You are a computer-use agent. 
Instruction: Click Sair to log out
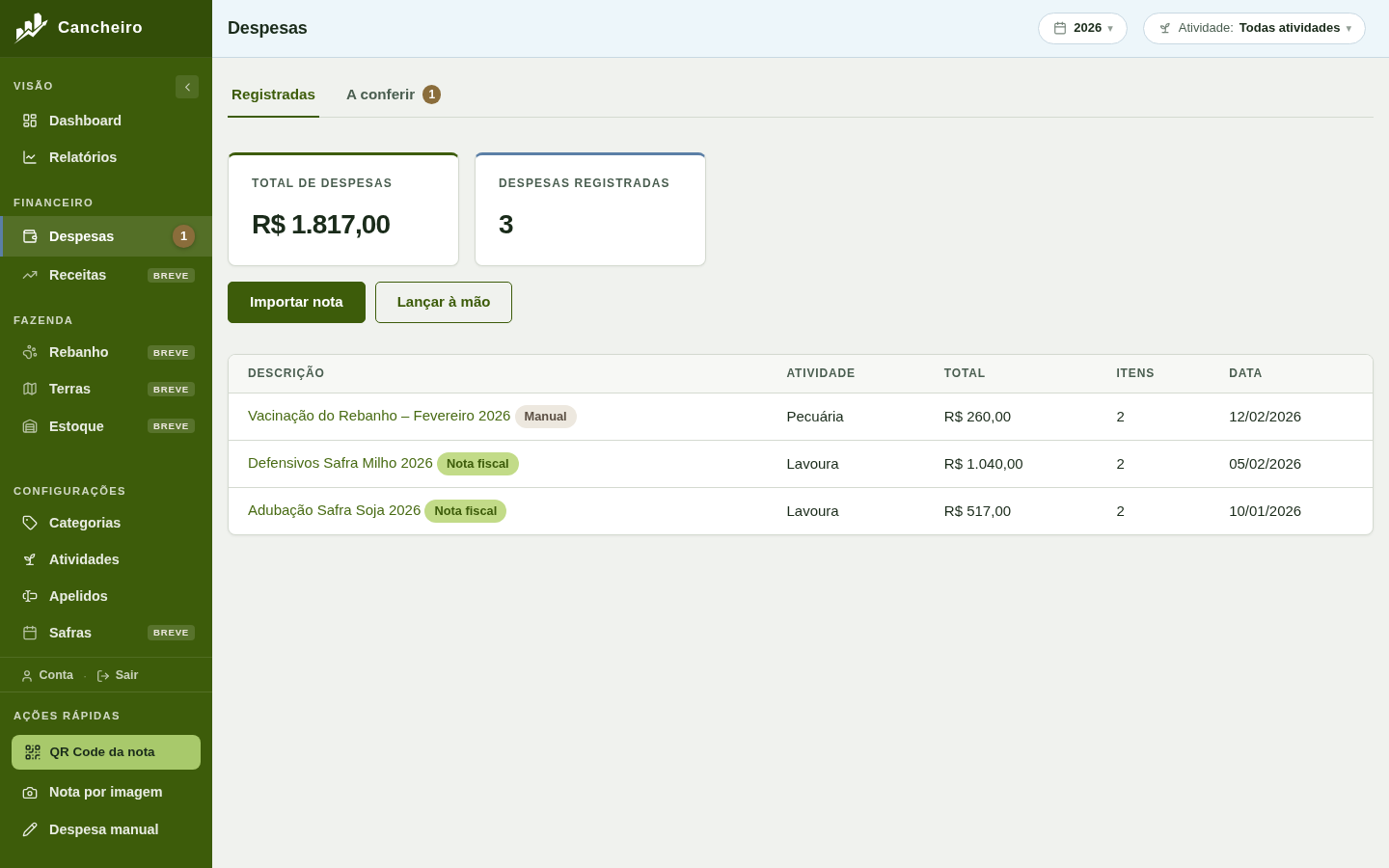[x=118, y=675]
